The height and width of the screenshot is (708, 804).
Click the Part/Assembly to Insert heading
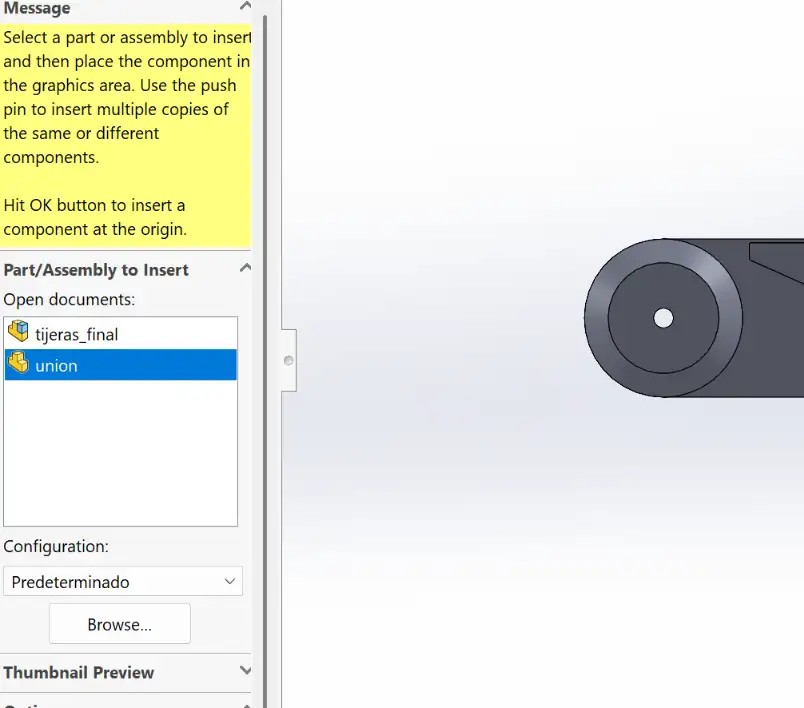pyautogui.click(x=96, y=270)
